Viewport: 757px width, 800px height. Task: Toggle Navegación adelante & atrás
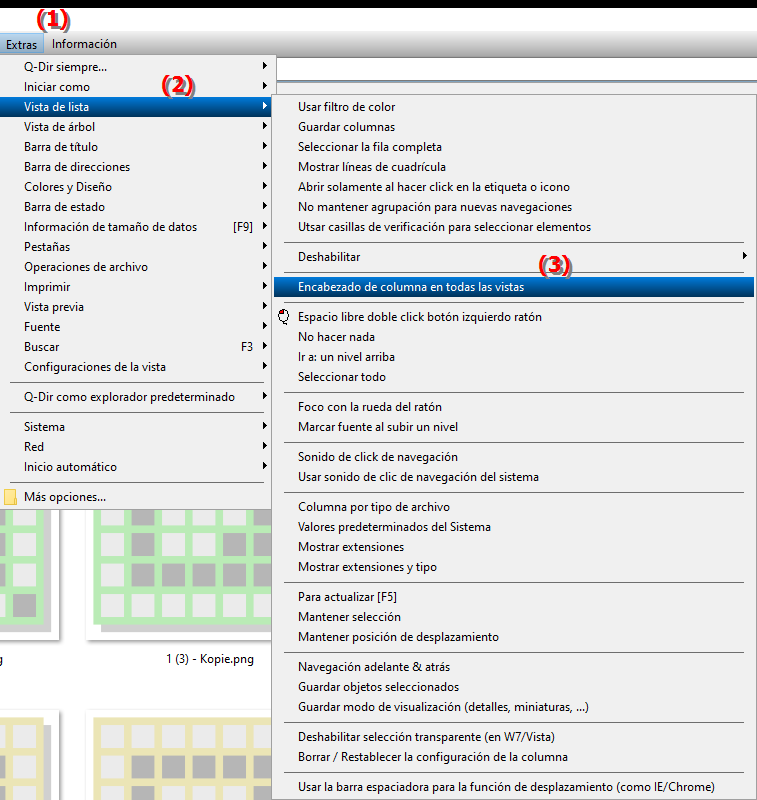coord(514,667)
